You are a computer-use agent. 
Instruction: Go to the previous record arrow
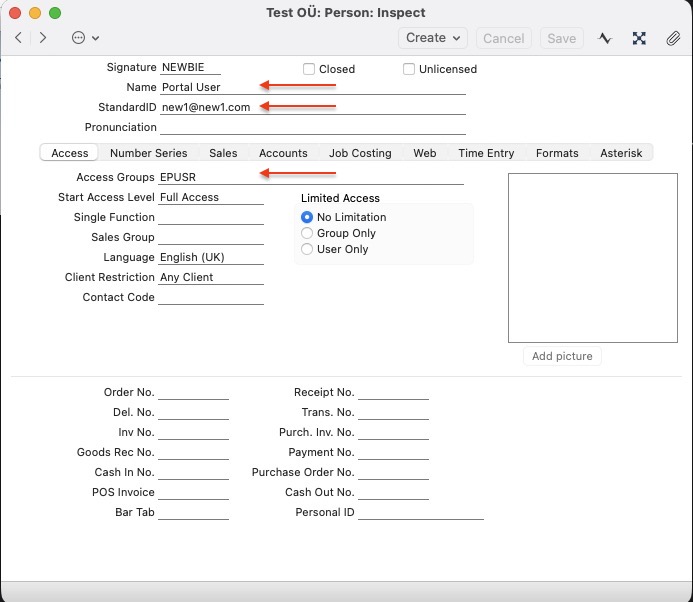tap(18, 38)
